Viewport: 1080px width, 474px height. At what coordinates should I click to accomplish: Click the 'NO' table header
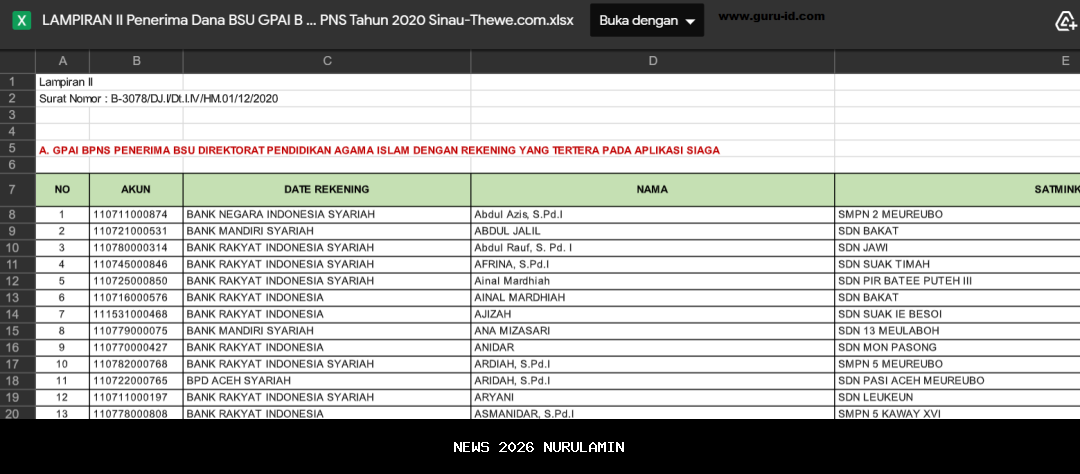pos(63,189)
